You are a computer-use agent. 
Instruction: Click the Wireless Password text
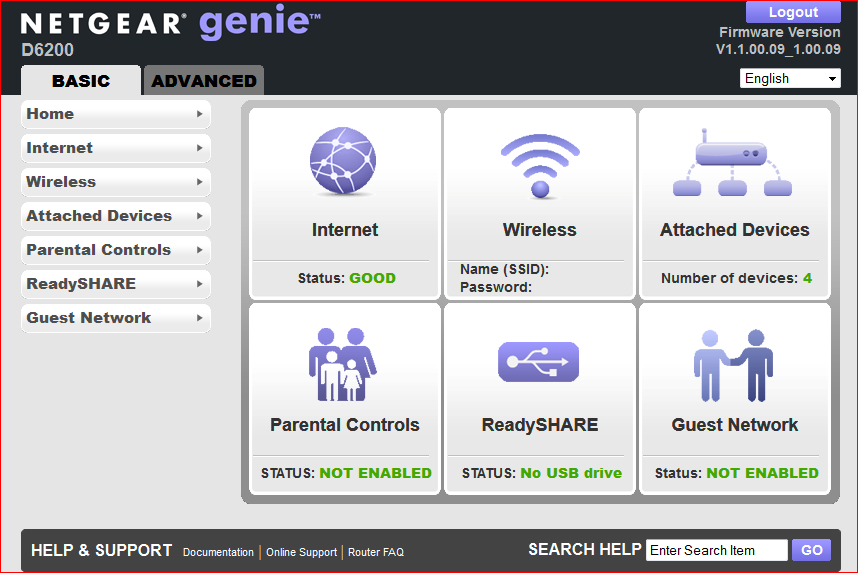coord(496,287)
